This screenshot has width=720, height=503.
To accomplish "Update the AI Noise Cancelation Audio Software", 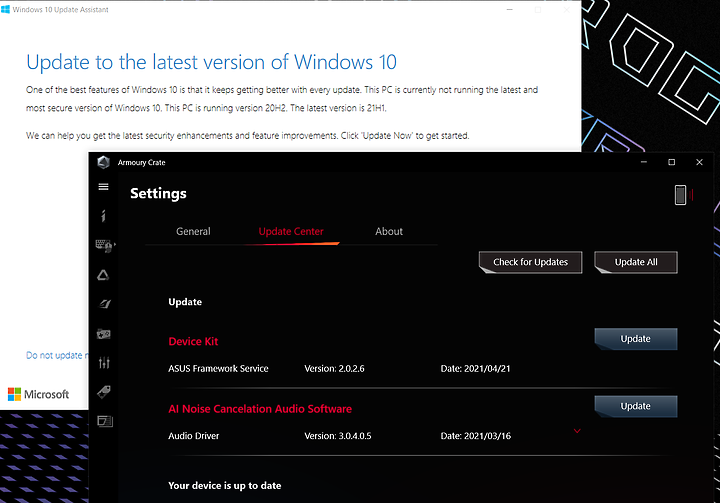I will coord(636,407).
